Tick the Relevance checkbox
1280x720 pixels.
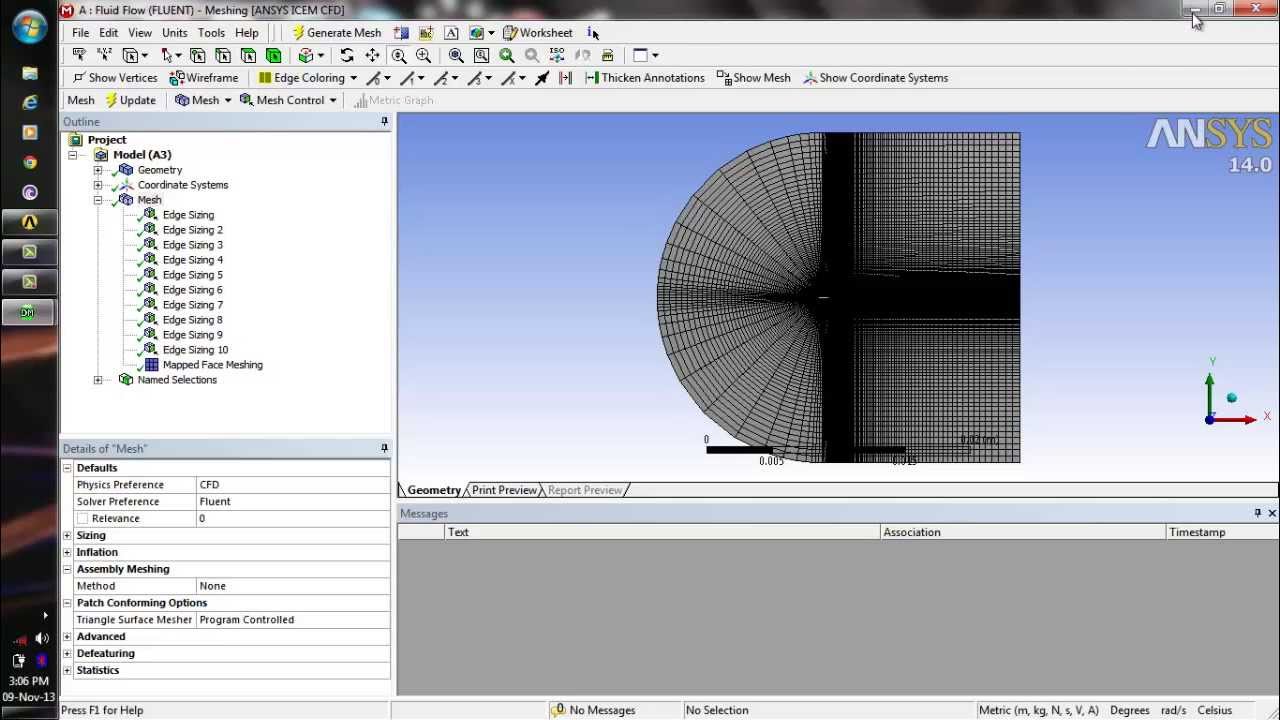coord(83,519)
